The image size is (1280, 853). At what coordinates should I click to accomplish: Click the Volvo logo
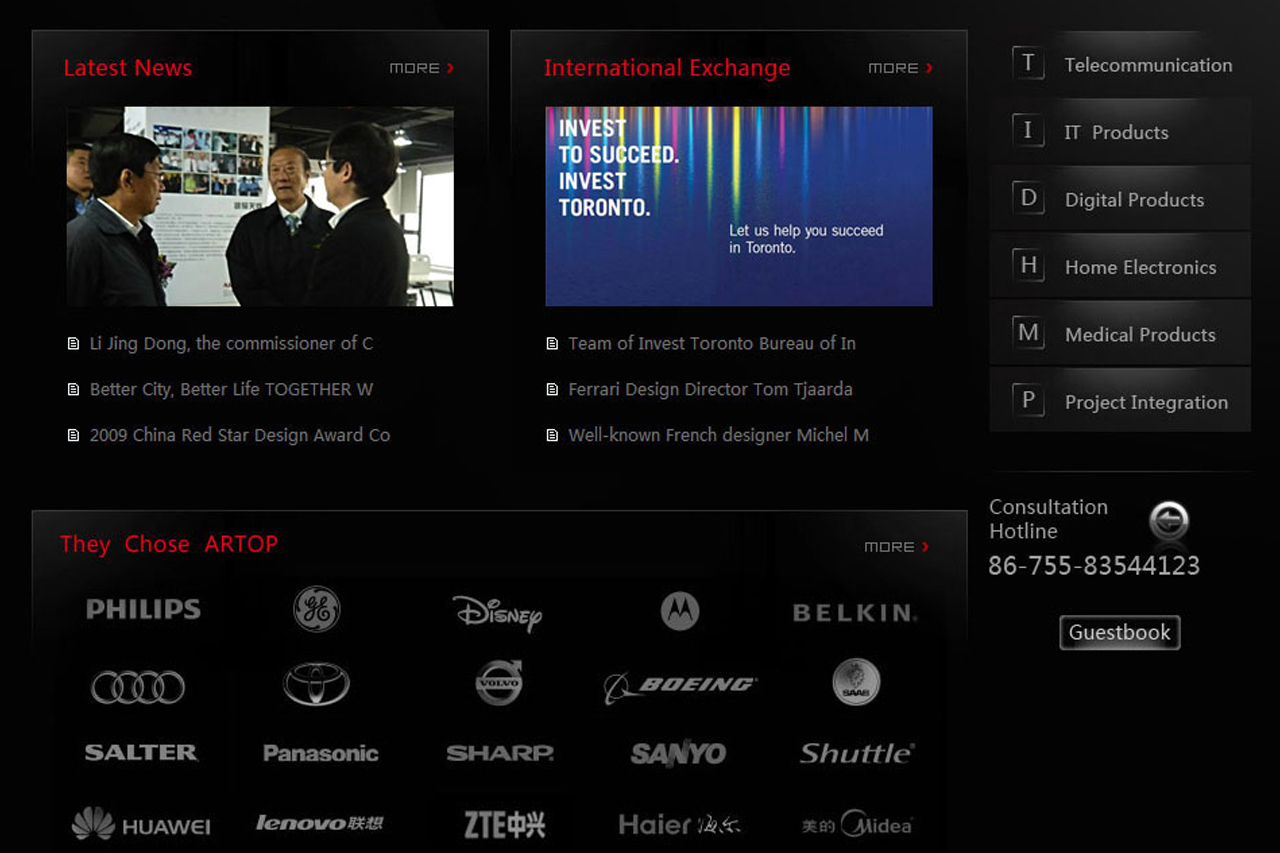pyautogui.click(x=498, y=683)
